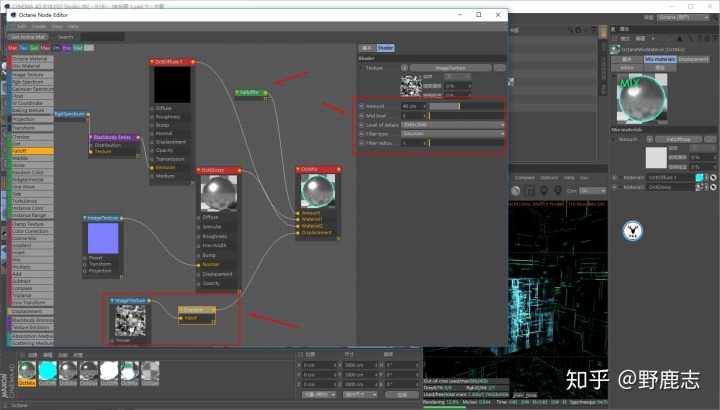Select Displacement entry in node list
720x410 pixels.
click(x=31, y=311)
